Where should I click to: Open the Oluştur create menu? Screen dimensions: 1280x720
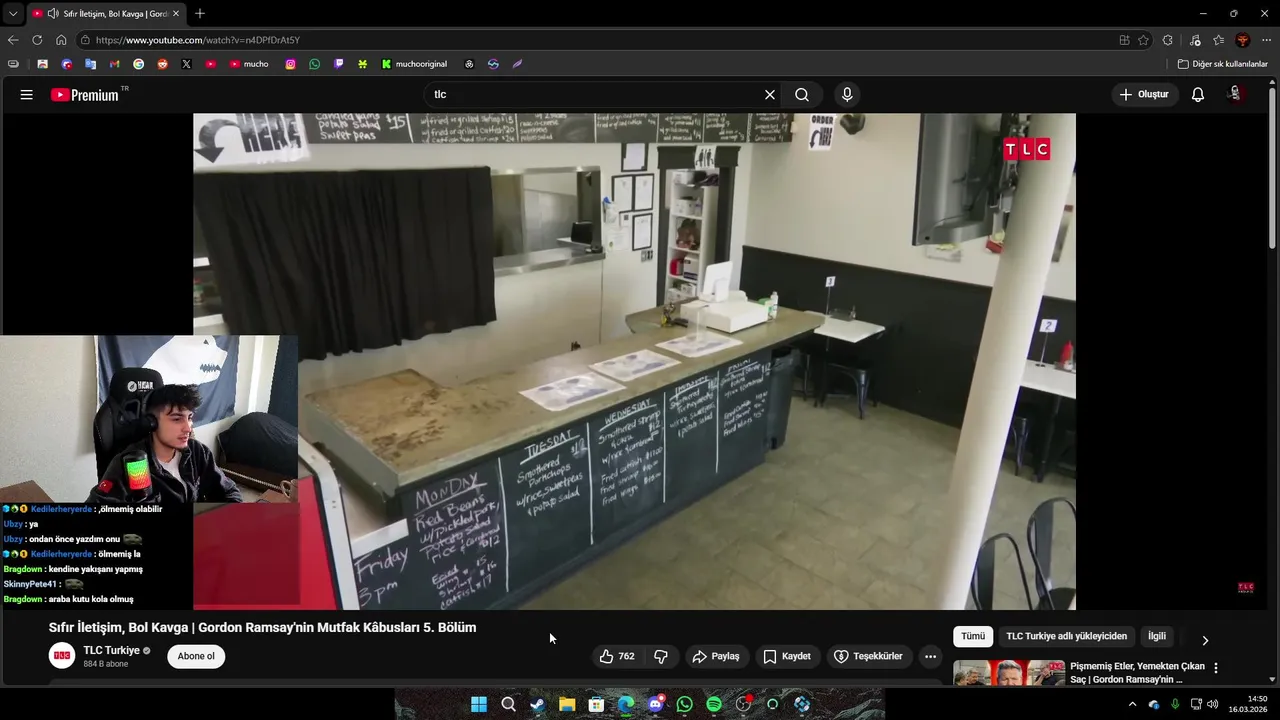[x=1144, y=94]
